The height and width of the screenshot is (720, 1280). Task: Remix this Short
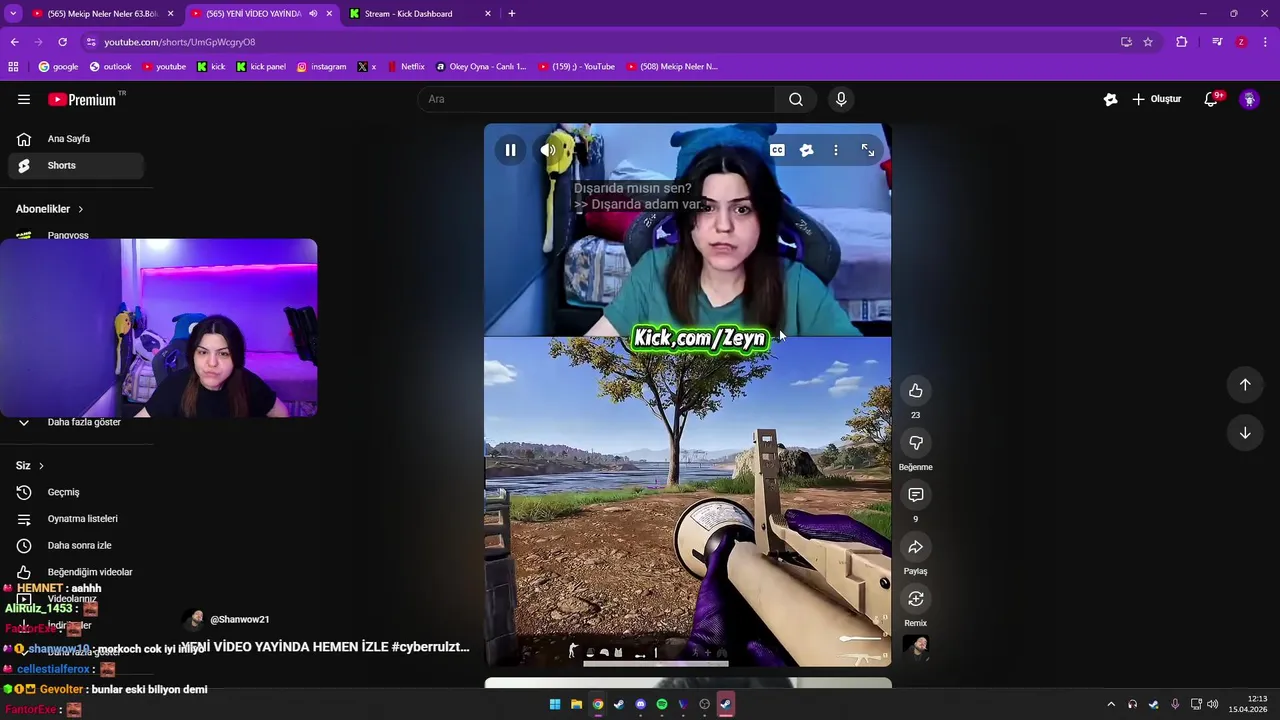[x=915, y=598]
